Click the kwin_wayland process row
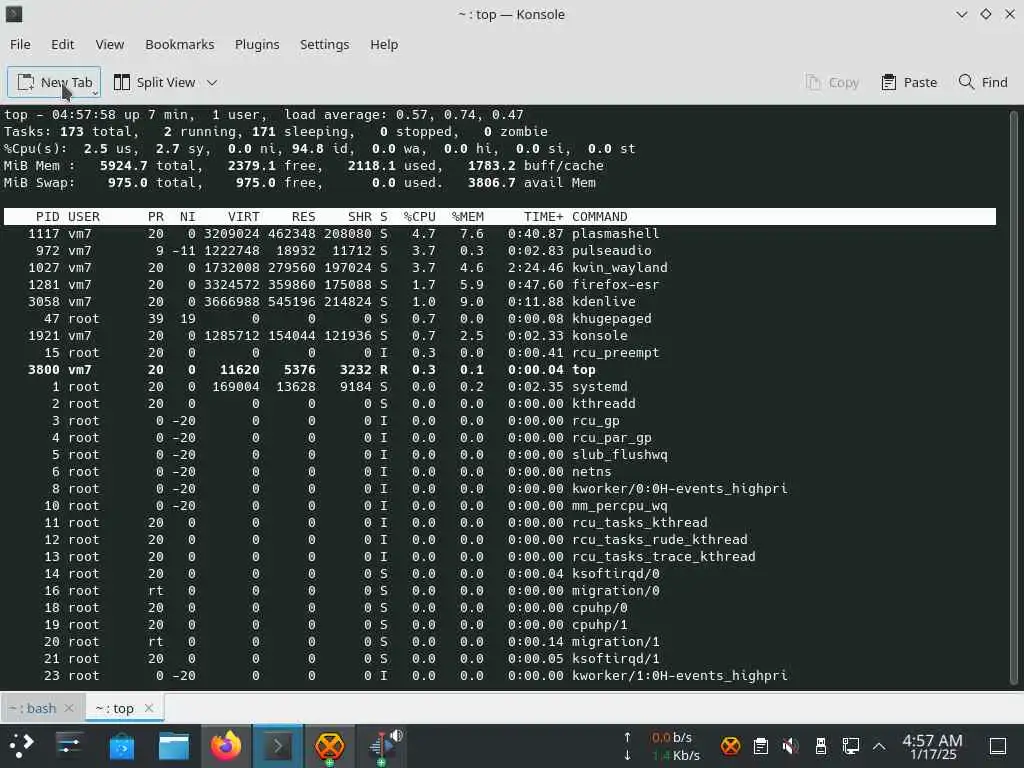1024x768 pixels. (x=500, y=268)
